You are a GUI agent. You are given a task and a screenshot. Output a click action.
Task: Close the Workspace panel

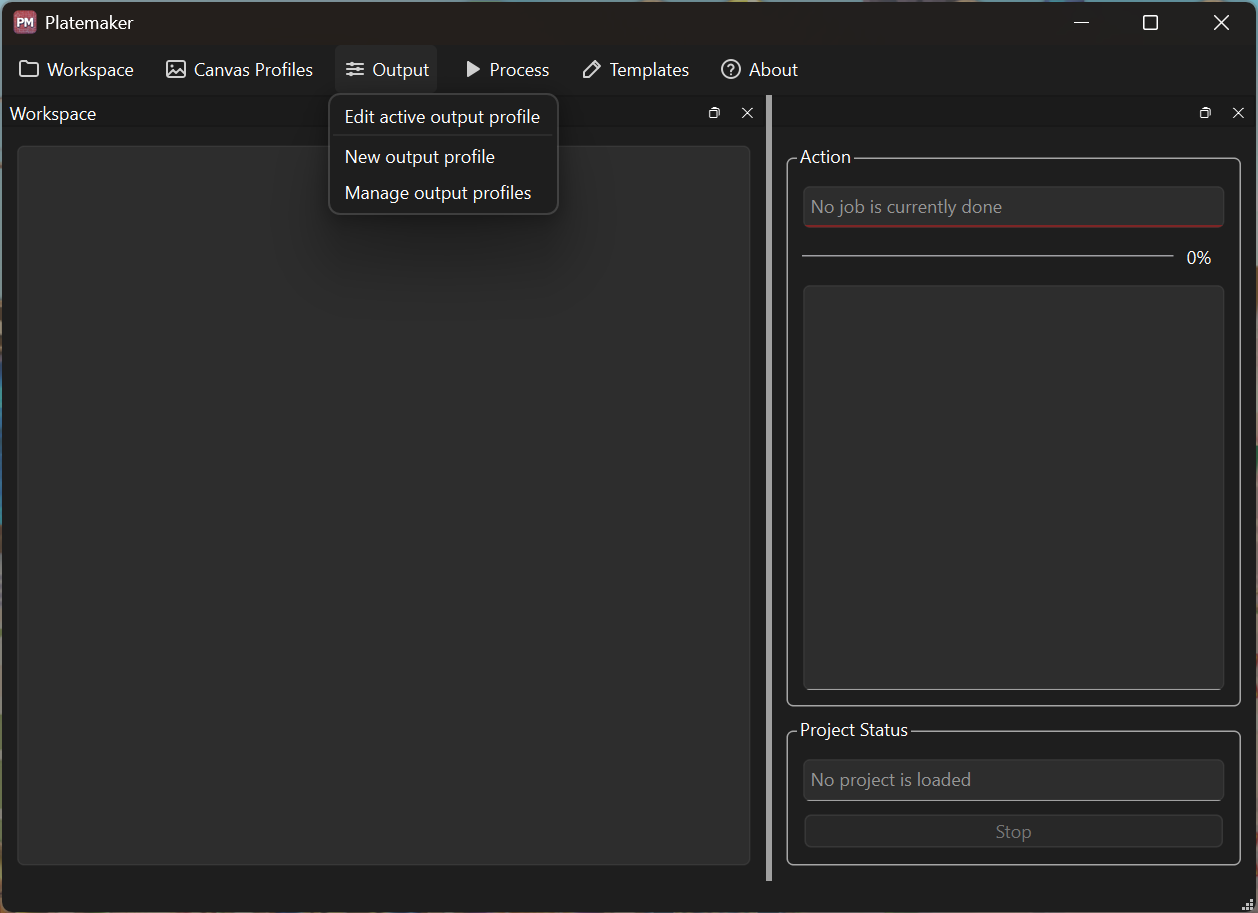(747, 113)
